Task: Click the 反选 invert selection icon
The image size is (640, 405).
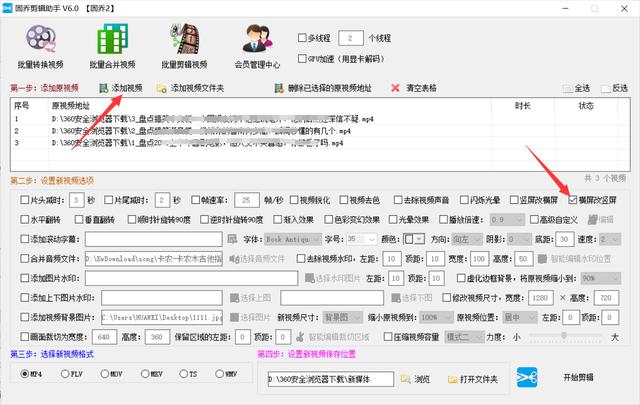Action: [x=605, y=89]
